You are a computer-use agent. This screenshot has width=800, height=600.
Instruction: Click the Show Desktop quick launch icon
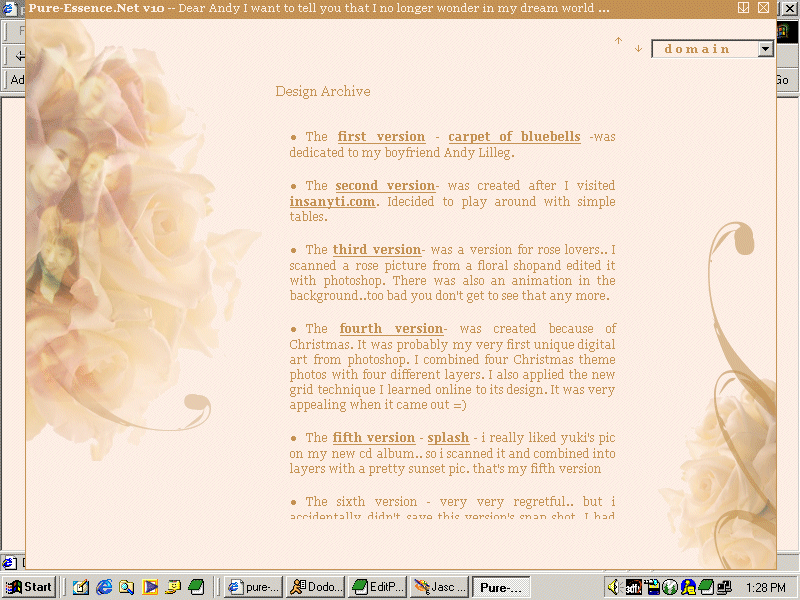point(81,587)
